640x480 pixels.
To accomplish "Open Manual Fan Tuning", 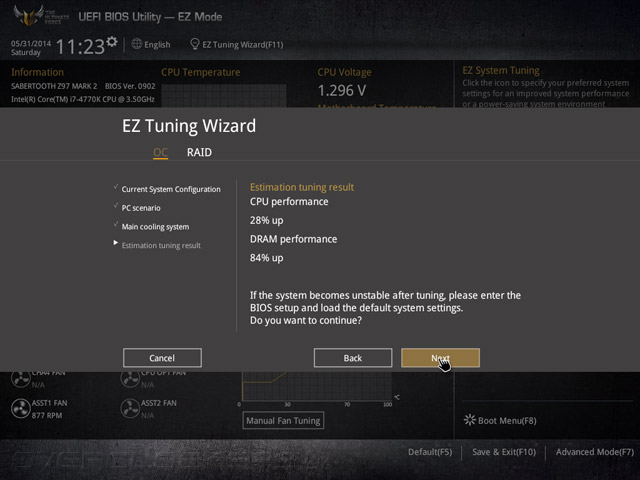I will tap(283, 420).
